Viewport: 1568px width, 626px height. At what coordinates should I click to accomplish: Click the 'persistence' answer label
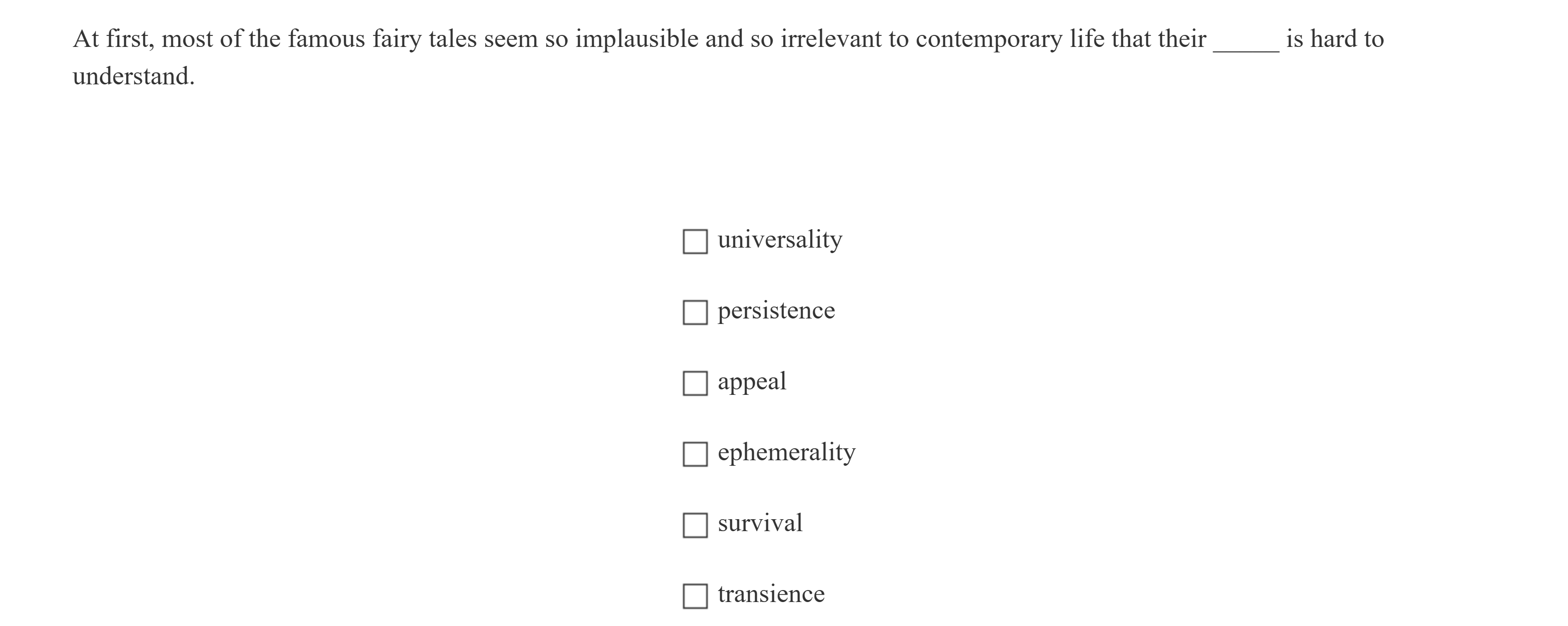click(776, 311)
